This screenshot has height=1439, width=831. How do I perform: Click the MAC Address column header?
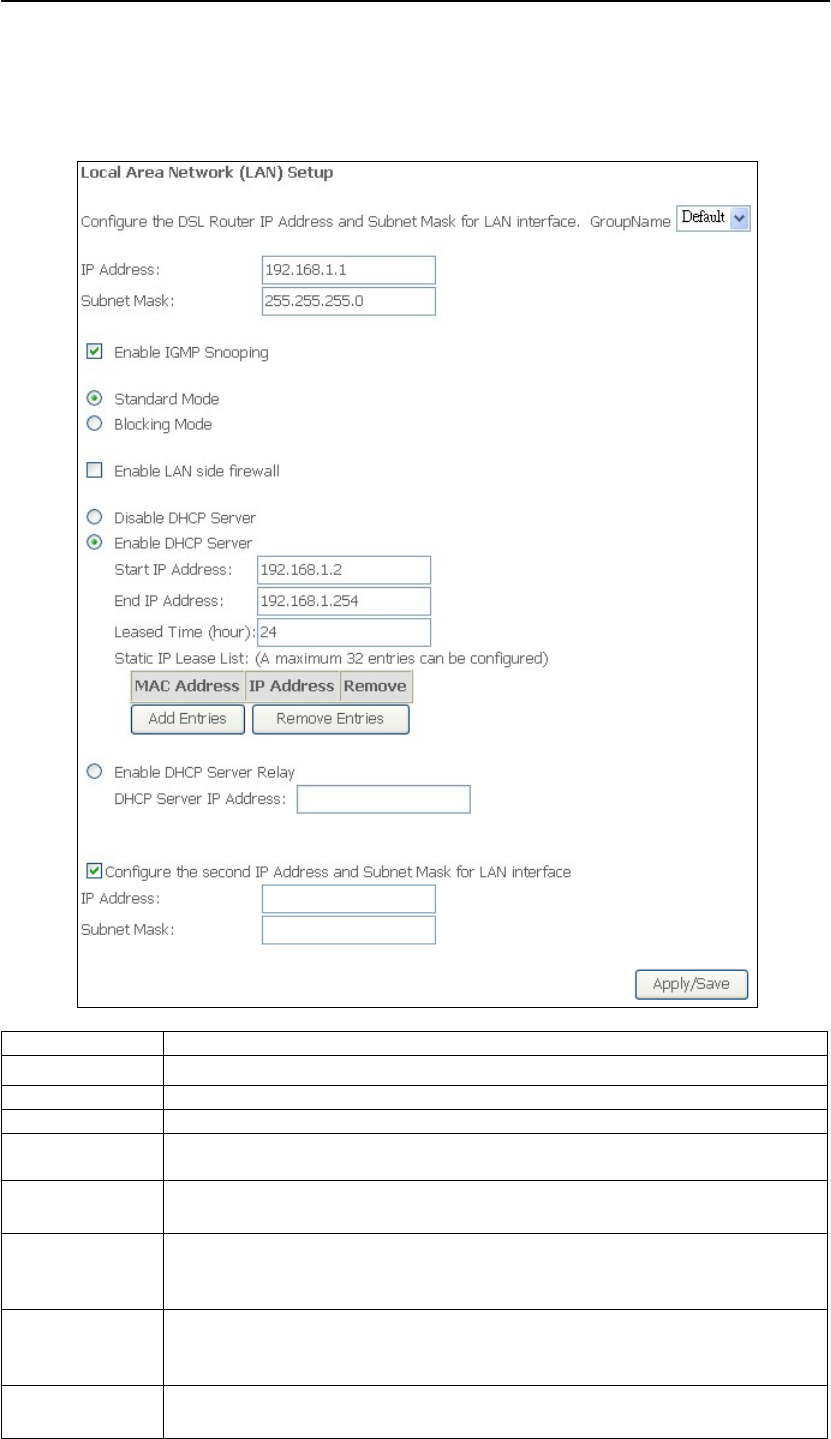[x=188, y=686]
